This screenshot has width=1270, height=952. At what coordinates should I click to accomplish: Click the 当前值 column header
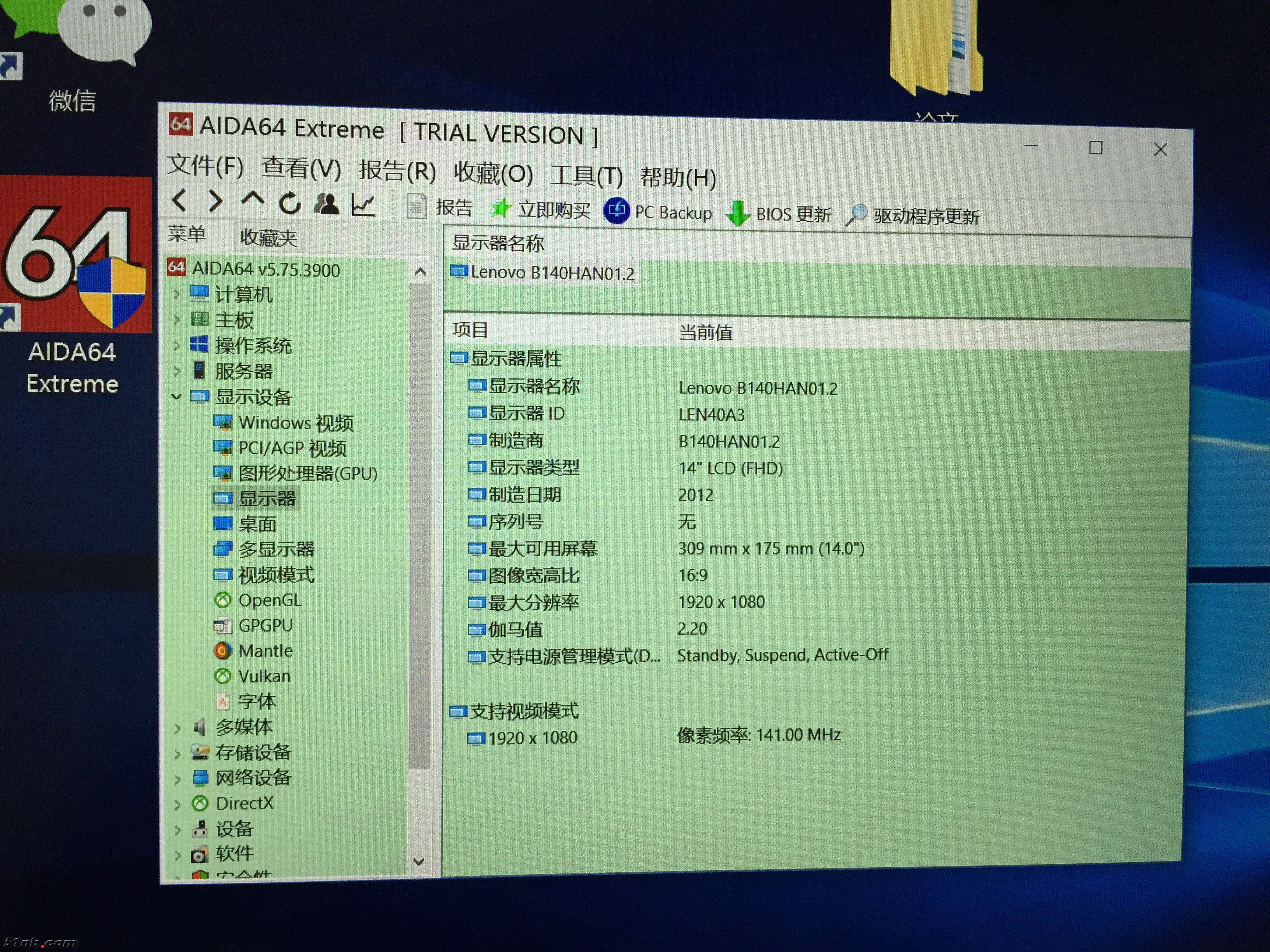coord(705,332)
